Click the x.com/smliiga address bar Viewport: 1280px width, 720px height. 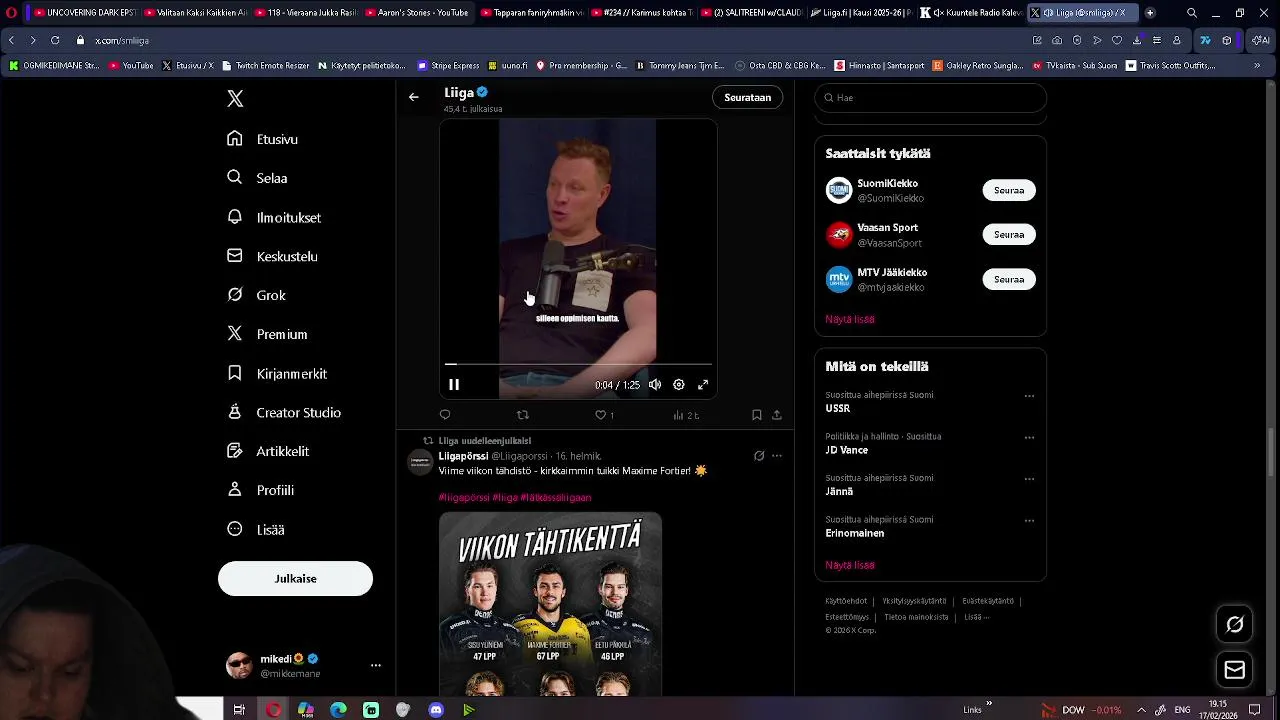122,40
